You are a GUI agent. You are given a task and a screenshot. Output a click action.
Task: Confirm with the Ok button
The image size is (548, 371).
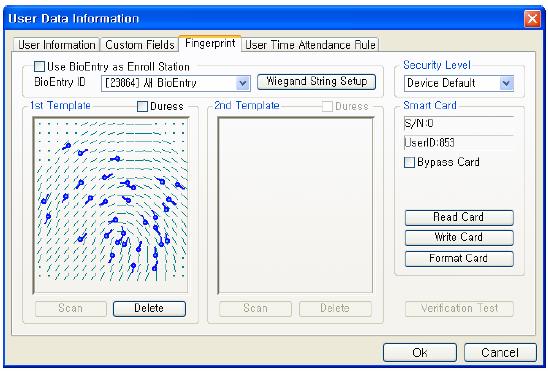[420, 352]
